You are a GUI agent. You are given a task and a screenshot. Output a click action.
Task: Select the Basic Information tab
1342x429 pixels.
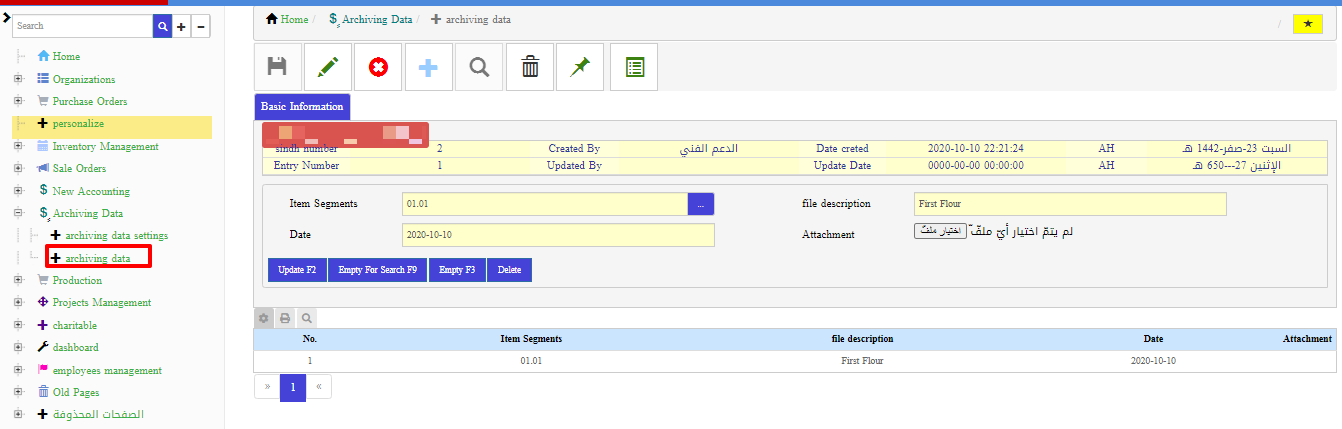pyautogui.click(x=302, y=106)
